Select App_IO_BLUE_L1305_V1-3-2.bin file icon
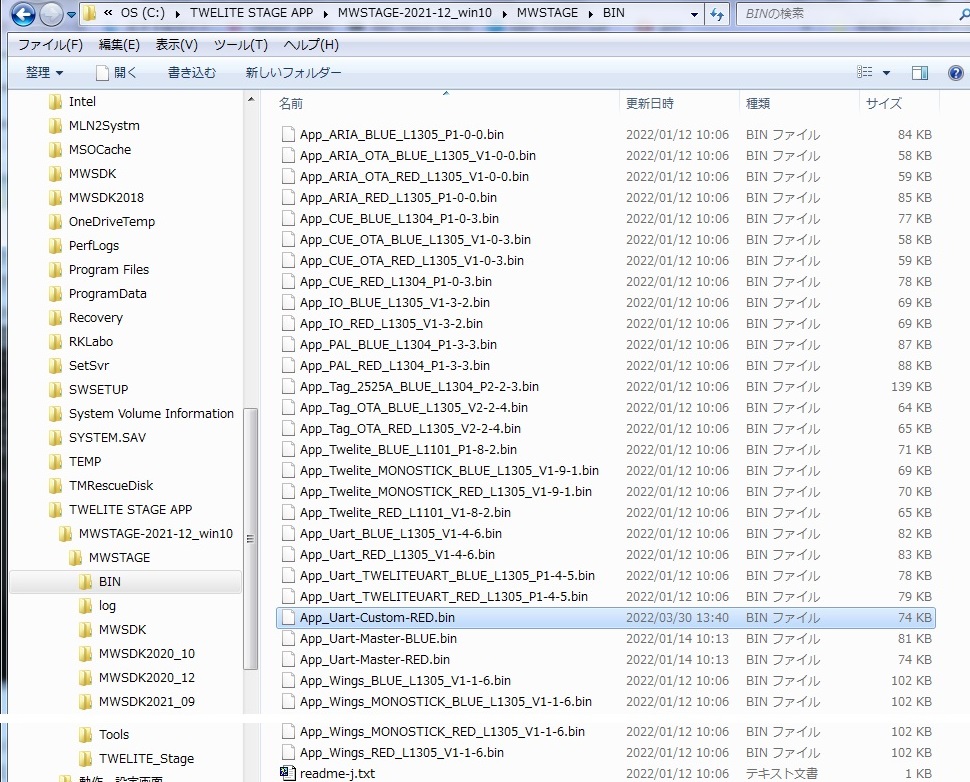This screenshot has width=970, height=782. 288,303
